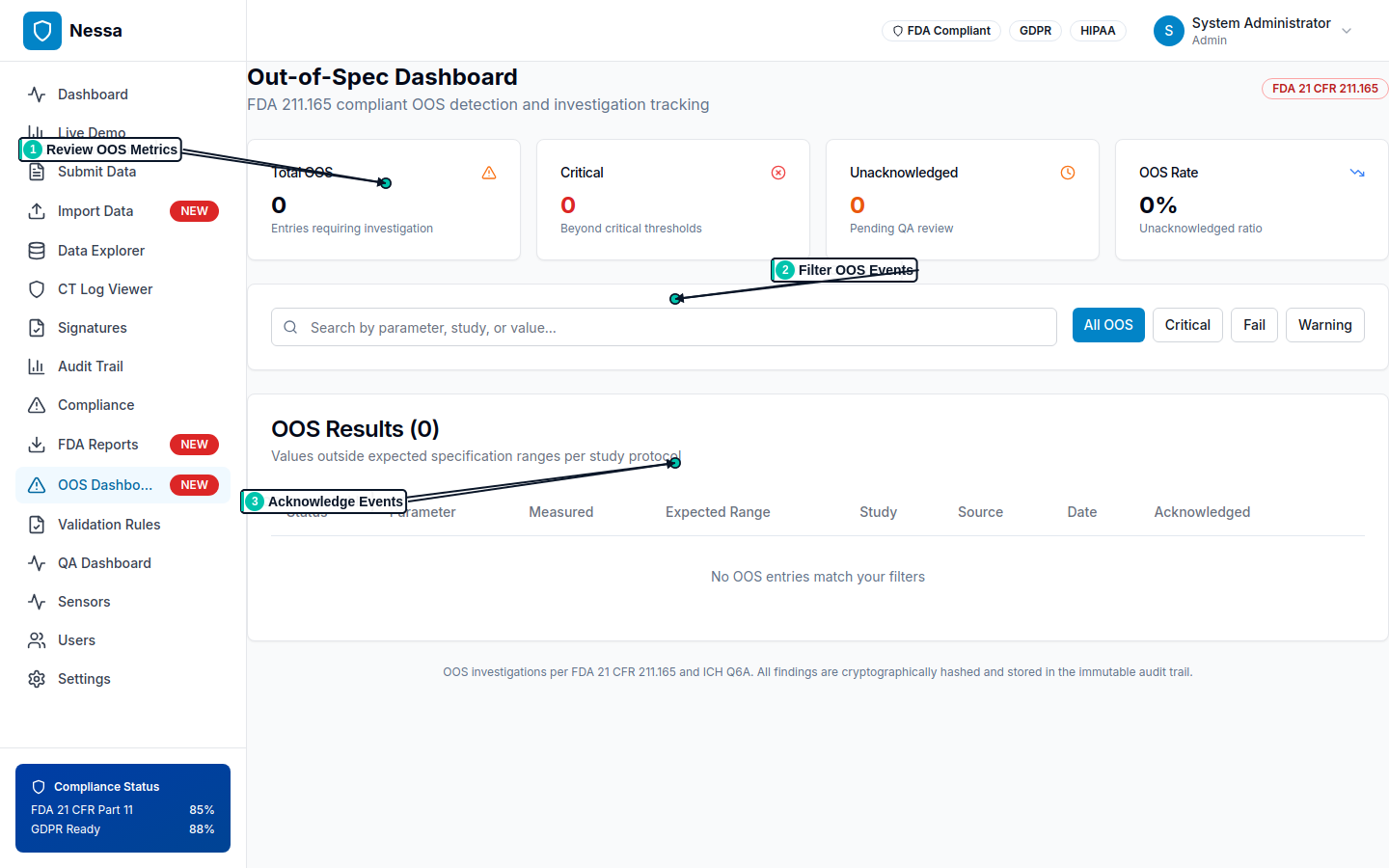Show only Fail entries
1389x868 pixels.
1254,325
